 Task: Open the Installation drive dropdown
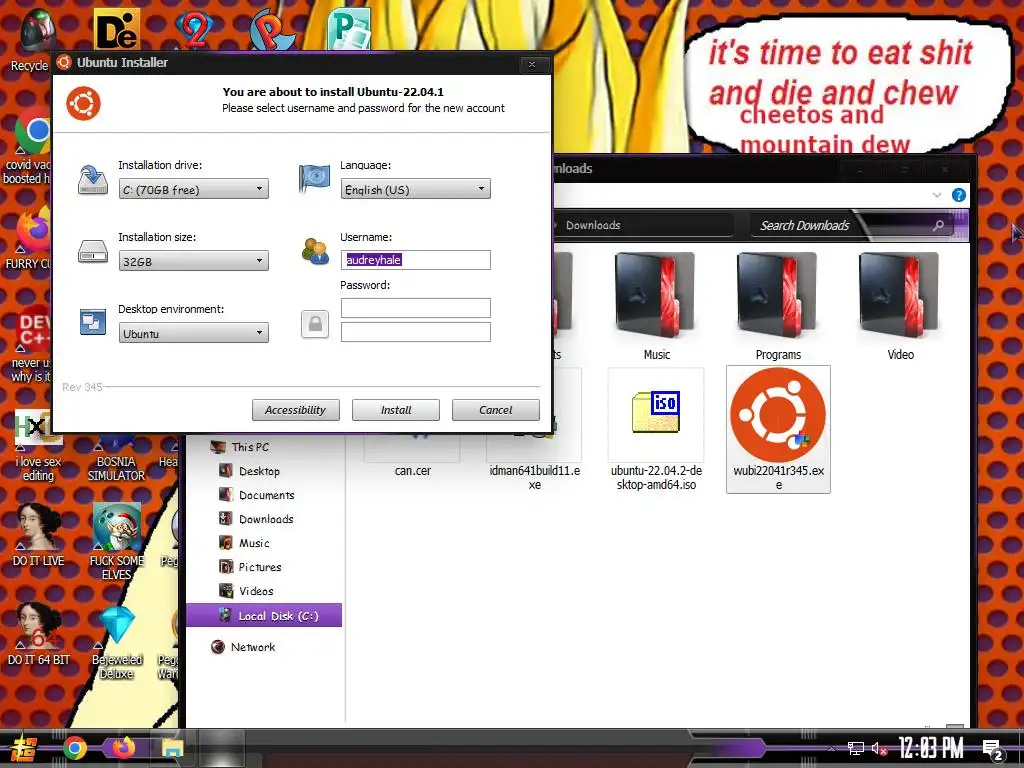(x=193, y=189)
